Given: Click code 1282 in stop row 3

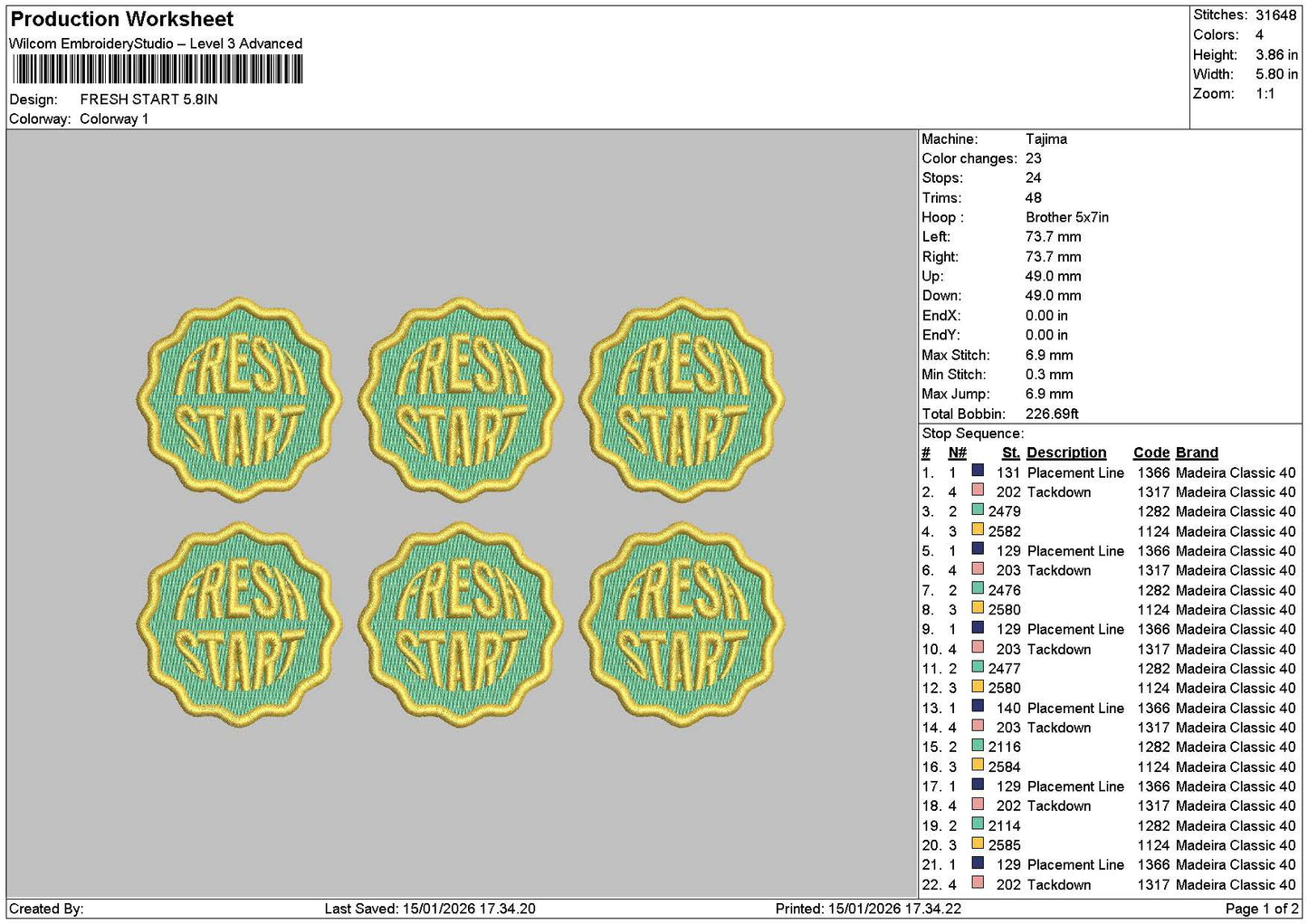Looking at the screenshot, I should coord(1153,511).
